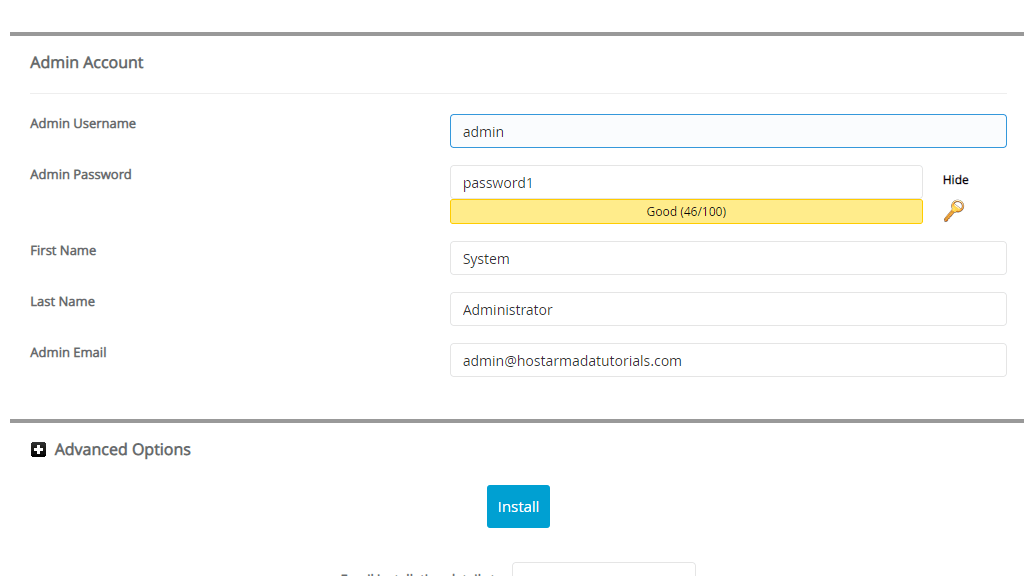Click the cut-off email installation details label
The image size is (1024, 576).
point(420,573)
